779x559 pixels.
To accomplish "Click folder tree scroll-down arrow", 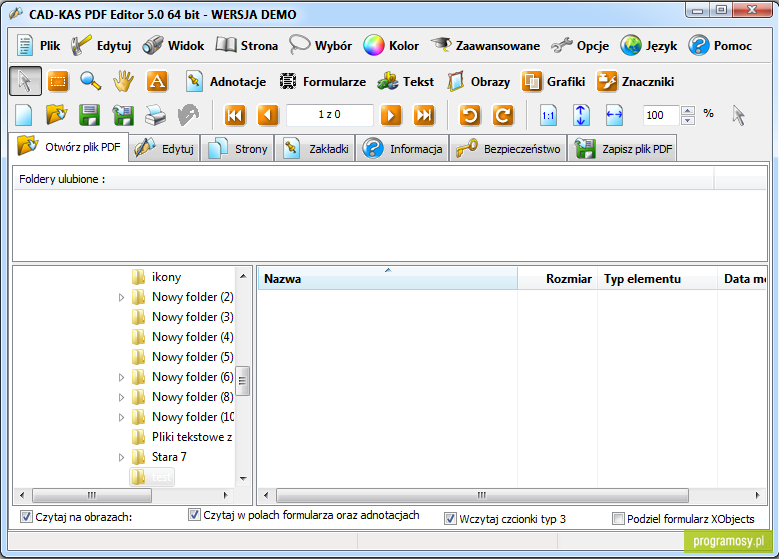I will pyautogui.click(x=243, y=479).
